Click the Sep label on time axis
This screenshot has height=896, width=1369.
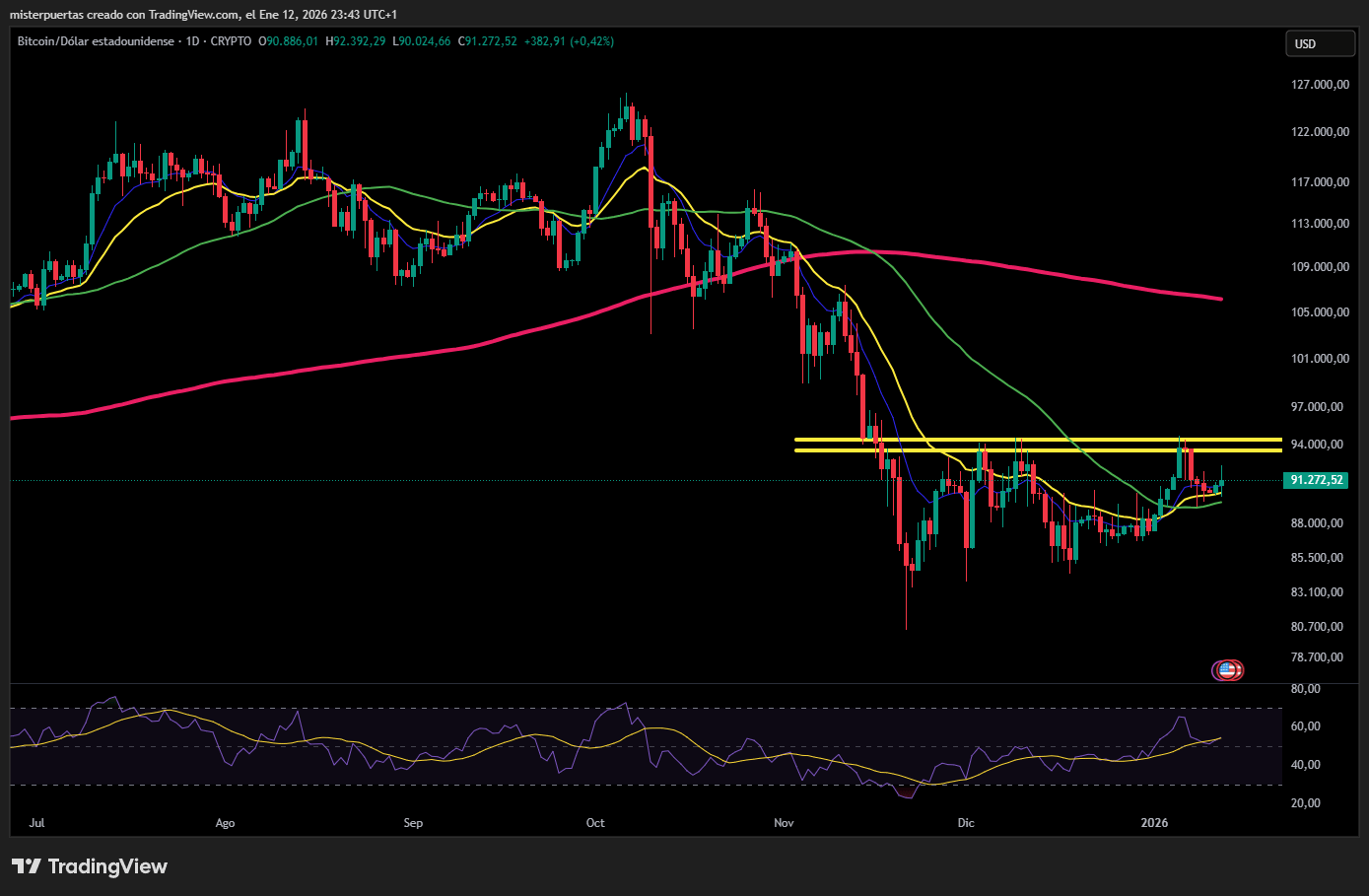(x=413, y=823)
